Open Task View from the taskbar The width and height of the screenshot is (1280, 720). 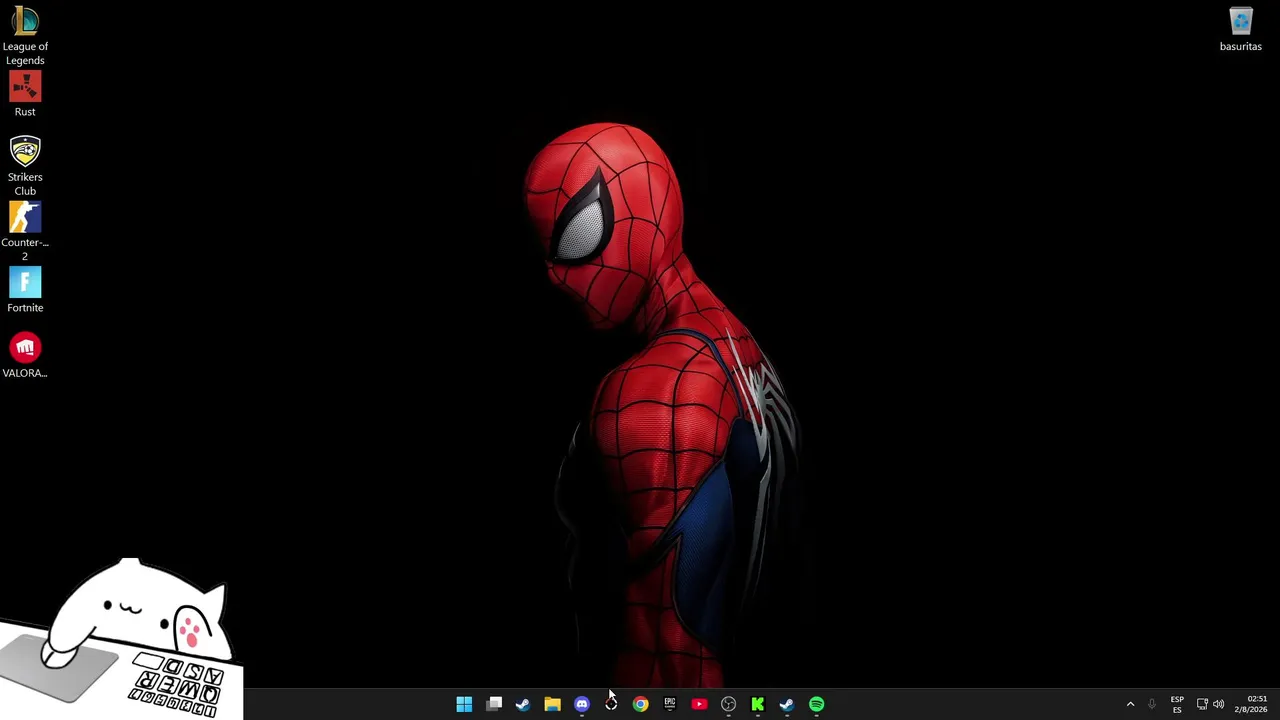(494, 704)
